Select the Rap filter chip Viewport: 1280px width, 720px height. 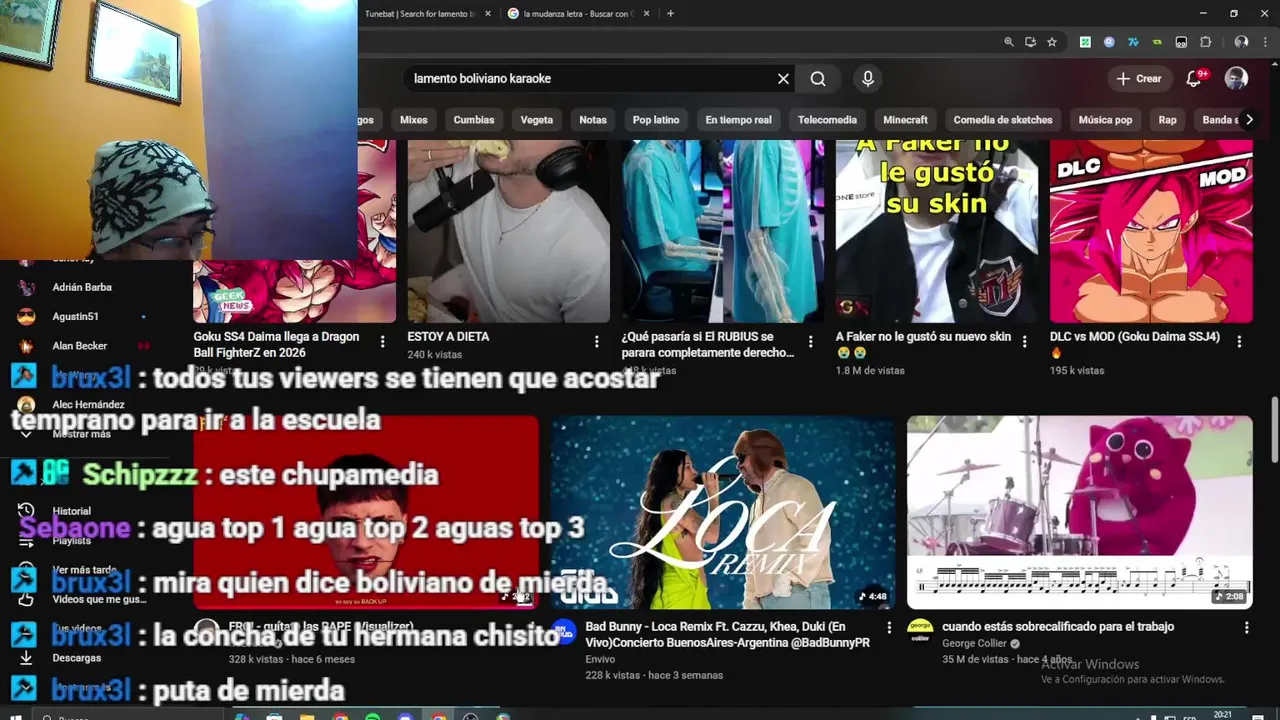click(1167, 120)
